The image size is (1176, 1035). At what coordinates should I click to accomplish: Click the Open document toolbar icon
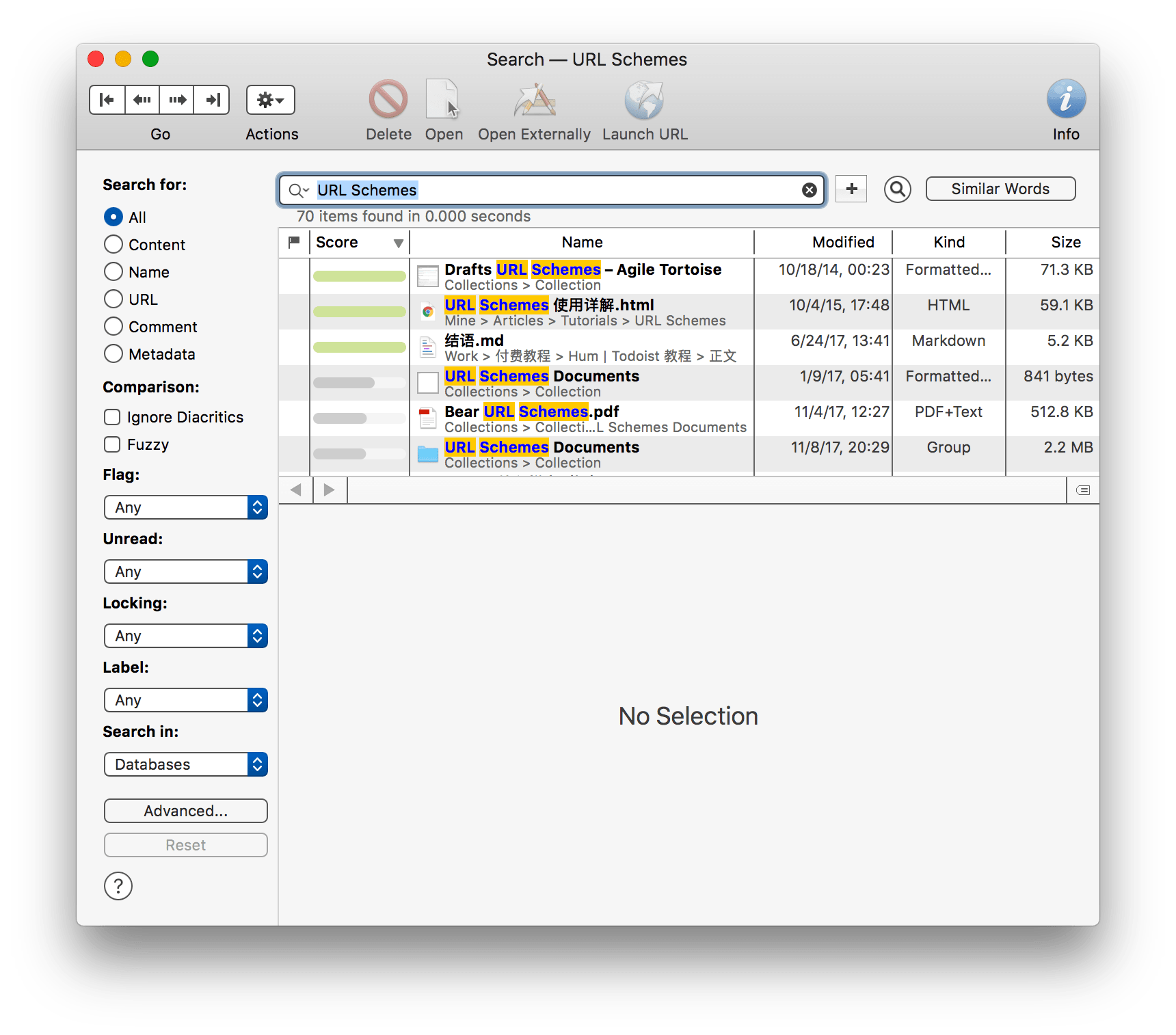[443, 100]
